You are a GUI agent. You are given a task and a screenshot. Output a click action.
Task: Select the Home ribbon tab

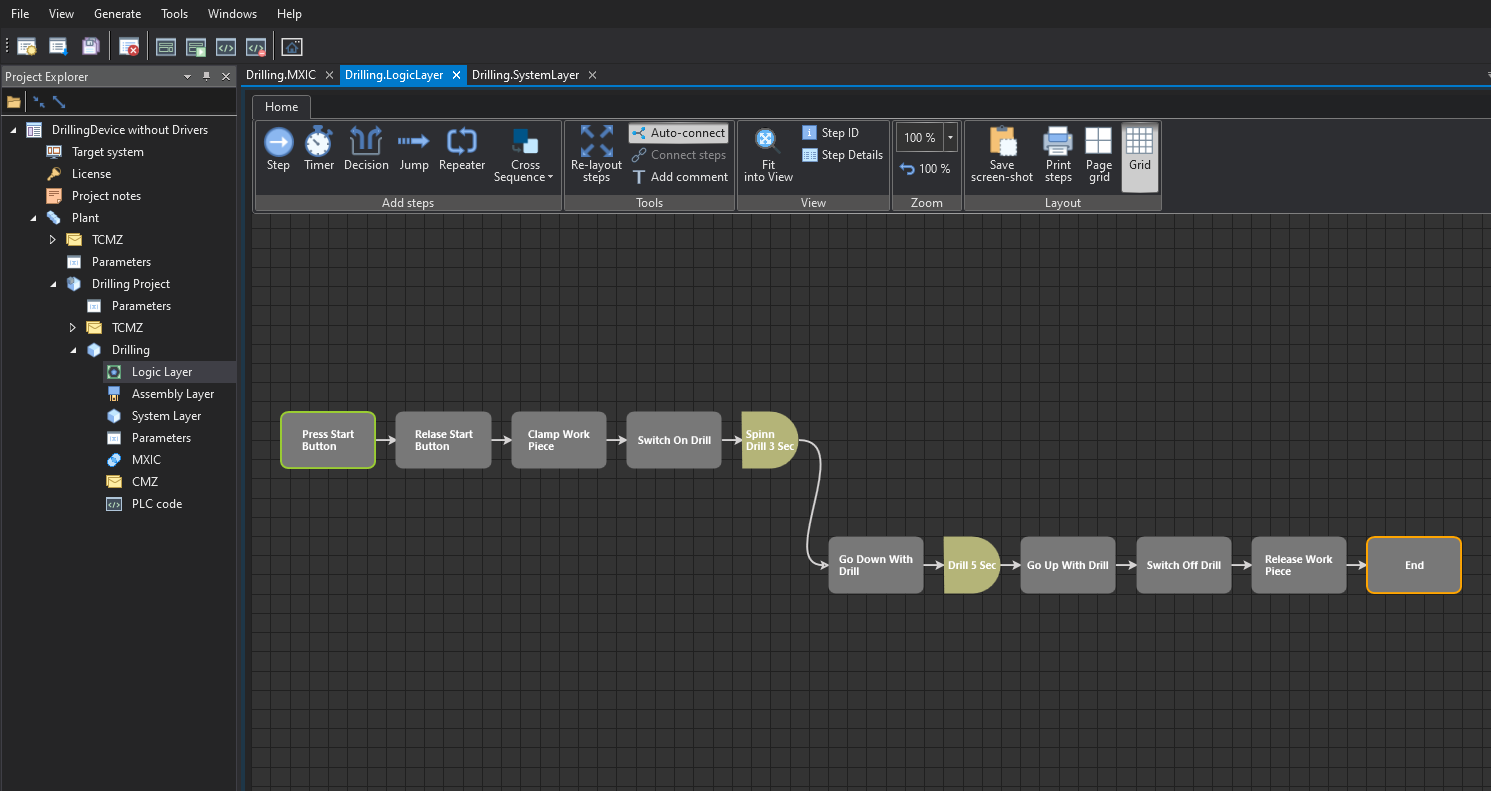click(x=281, y=107)
